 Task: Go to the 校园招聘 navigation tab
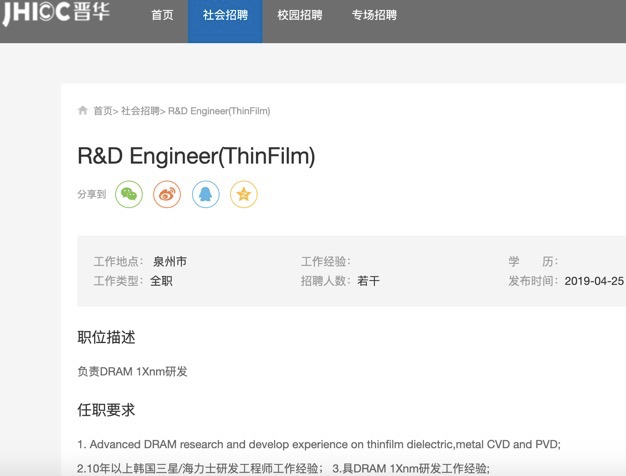(300, 16)
